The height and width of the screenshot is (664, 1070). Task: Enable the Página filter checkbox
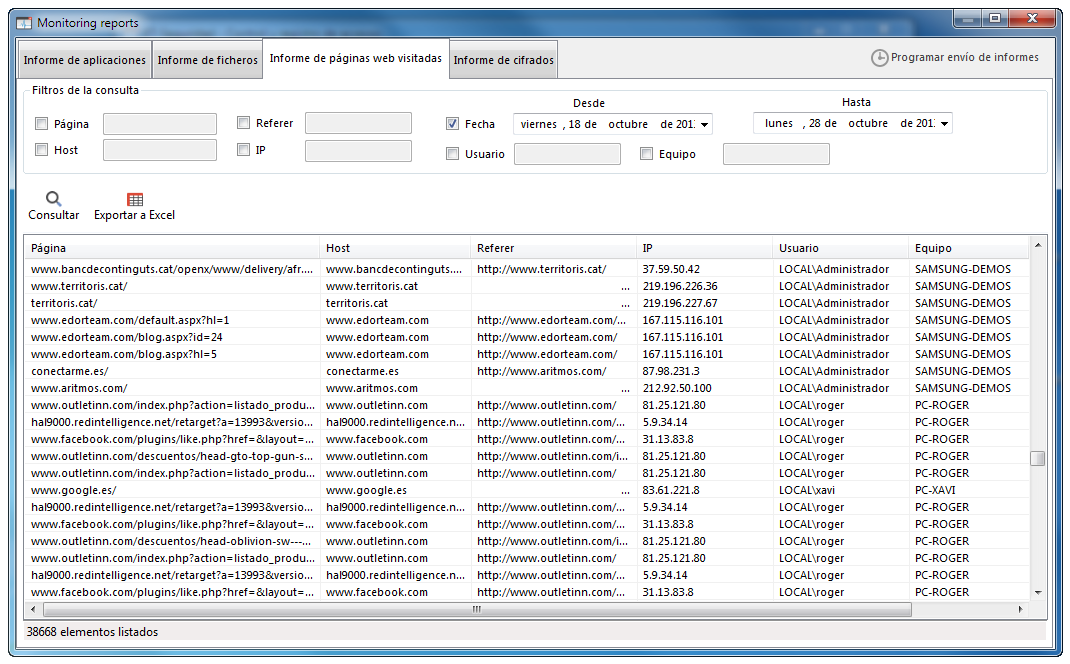42,124
